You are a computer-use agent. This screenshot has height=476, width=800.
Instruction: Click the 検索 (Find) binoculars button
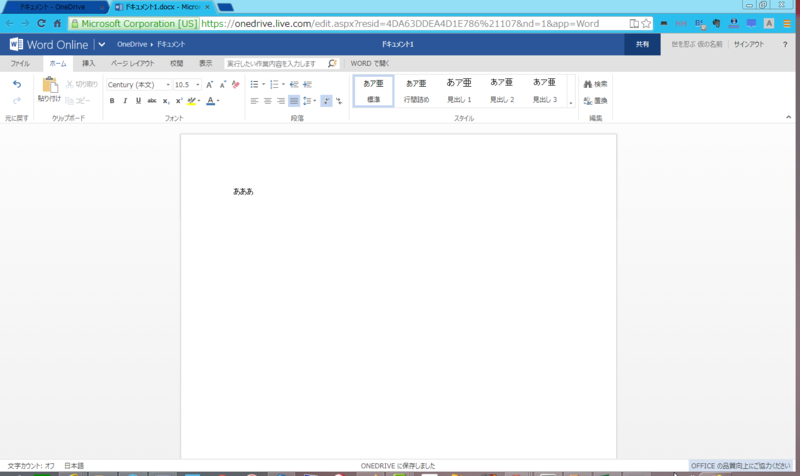coord(595,84)
